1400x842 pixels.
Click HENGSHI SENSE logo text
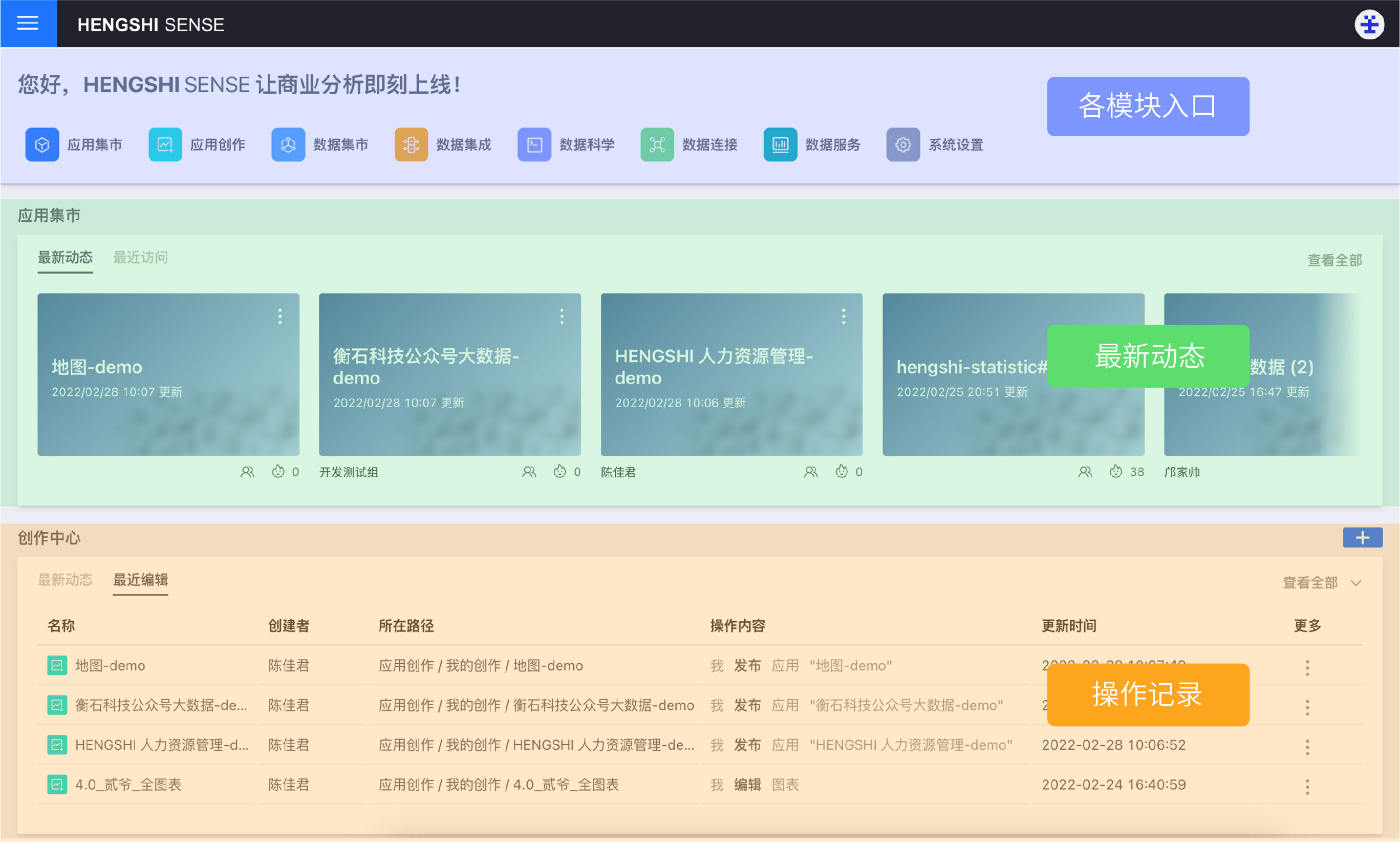[x=151, y=25]
